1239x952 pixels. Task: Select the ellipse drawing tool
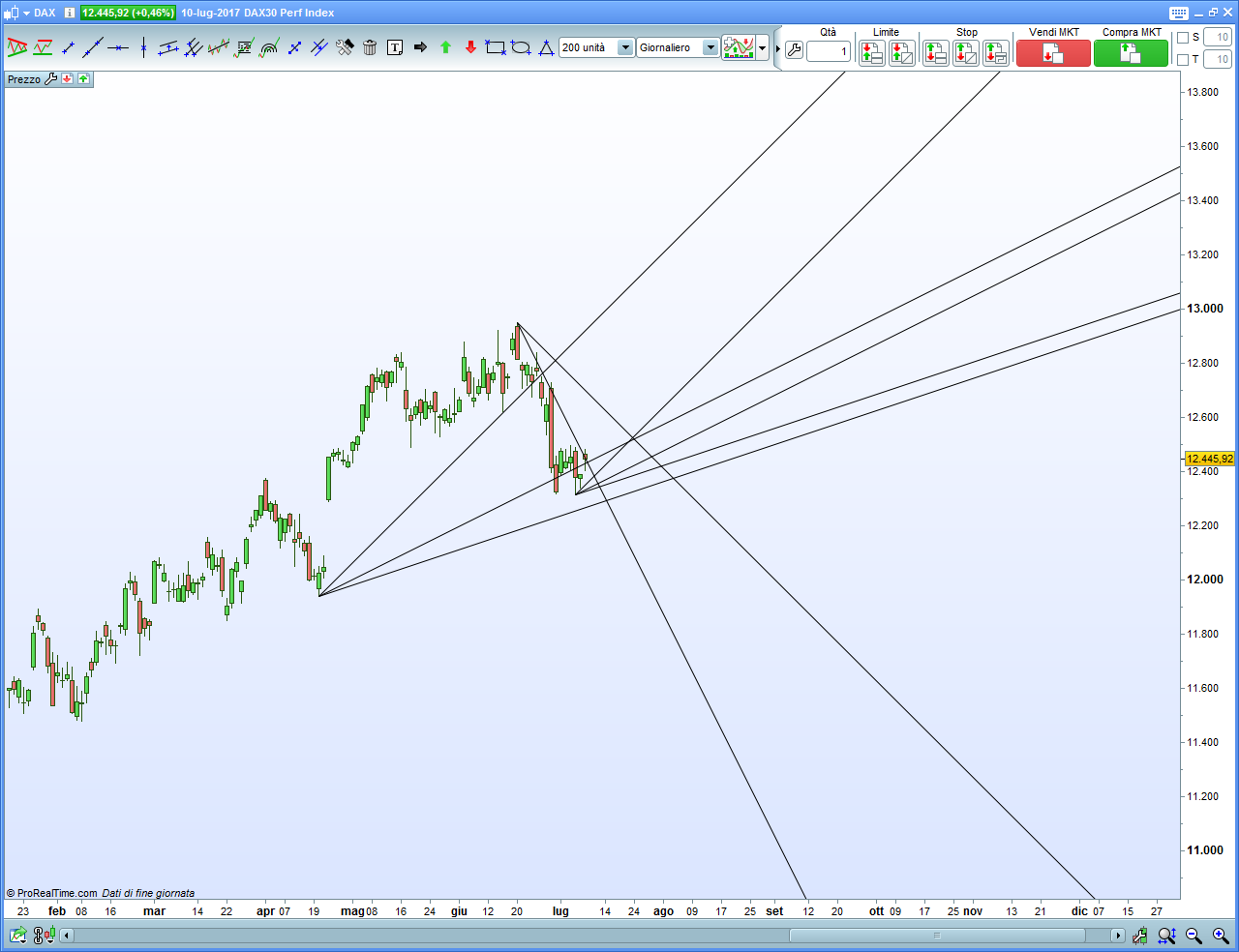pyautogui.click(x=521, y=47)
